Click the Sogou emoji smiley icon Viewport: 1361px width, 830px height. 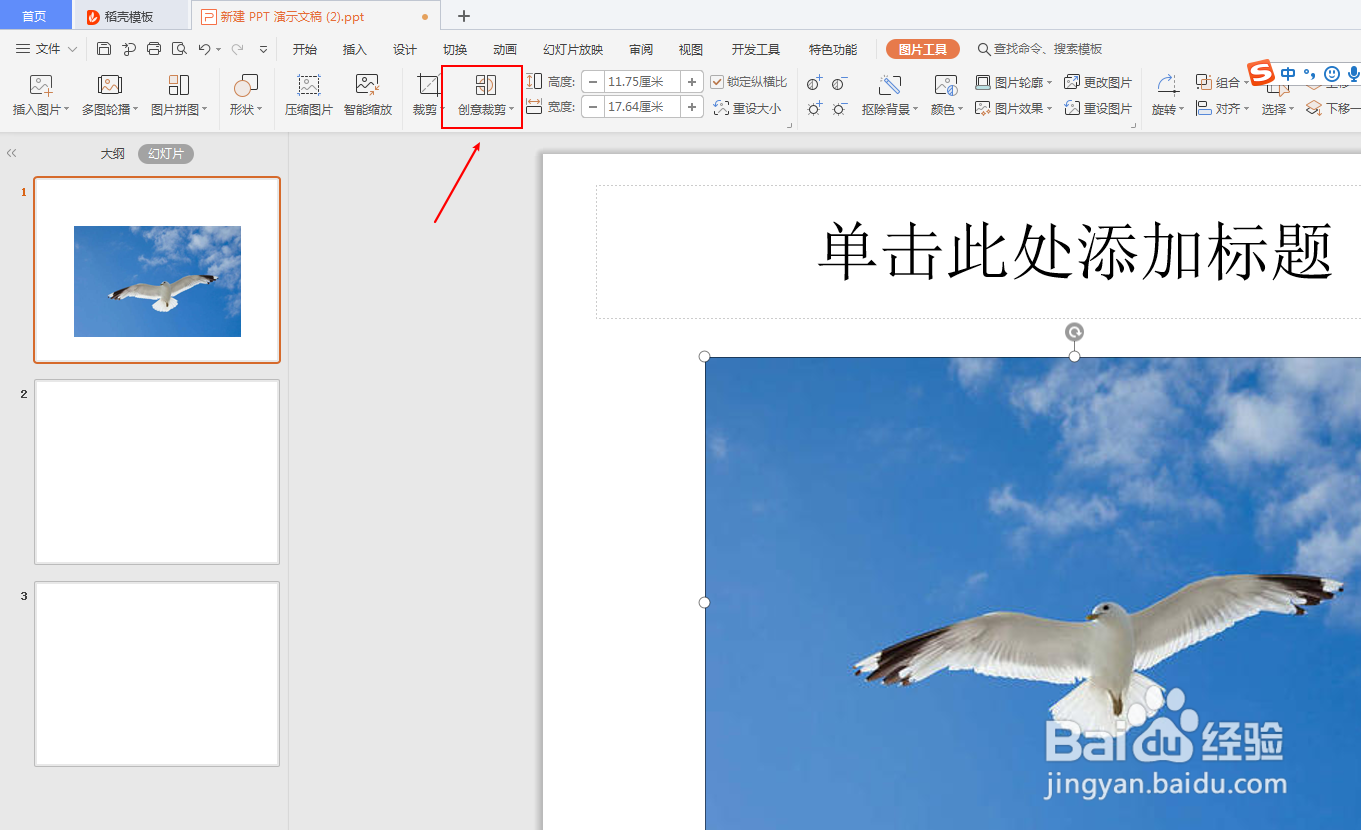coord(1332,74)
